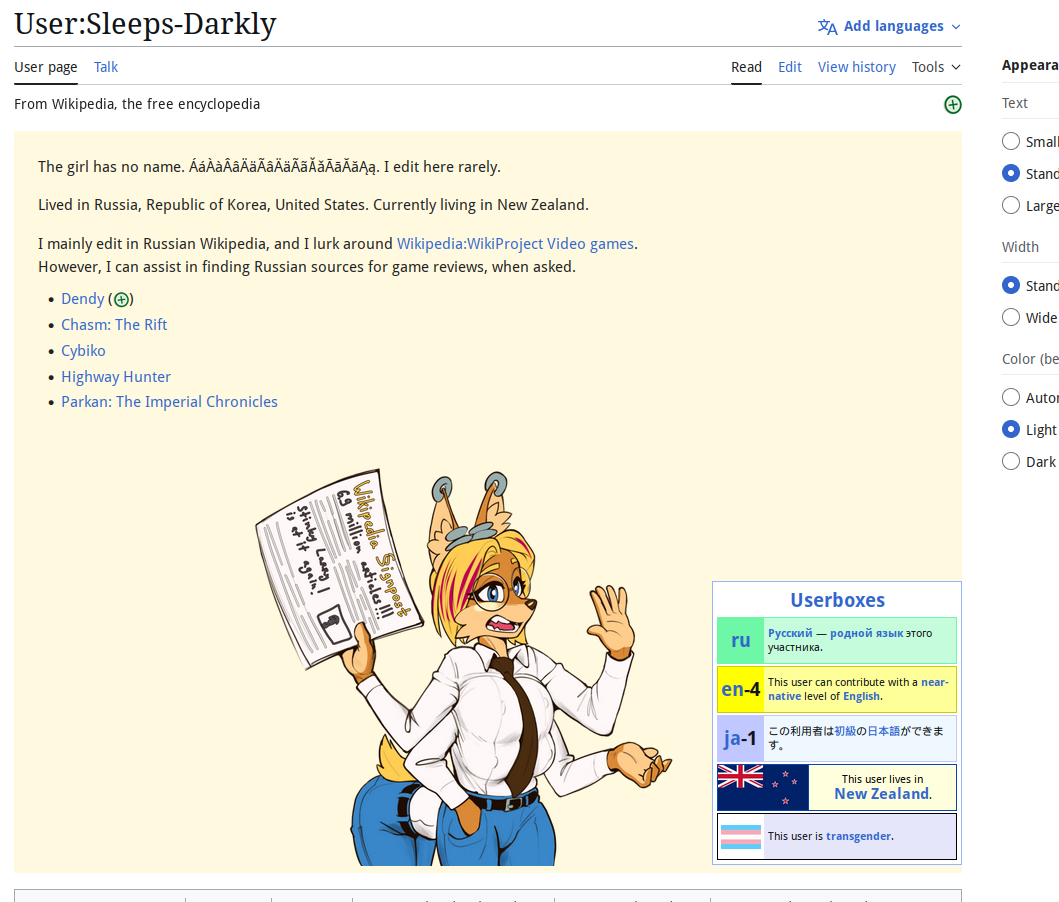Expand the Tools menu
Screen dimensions: 1059x902
point(935,67)
